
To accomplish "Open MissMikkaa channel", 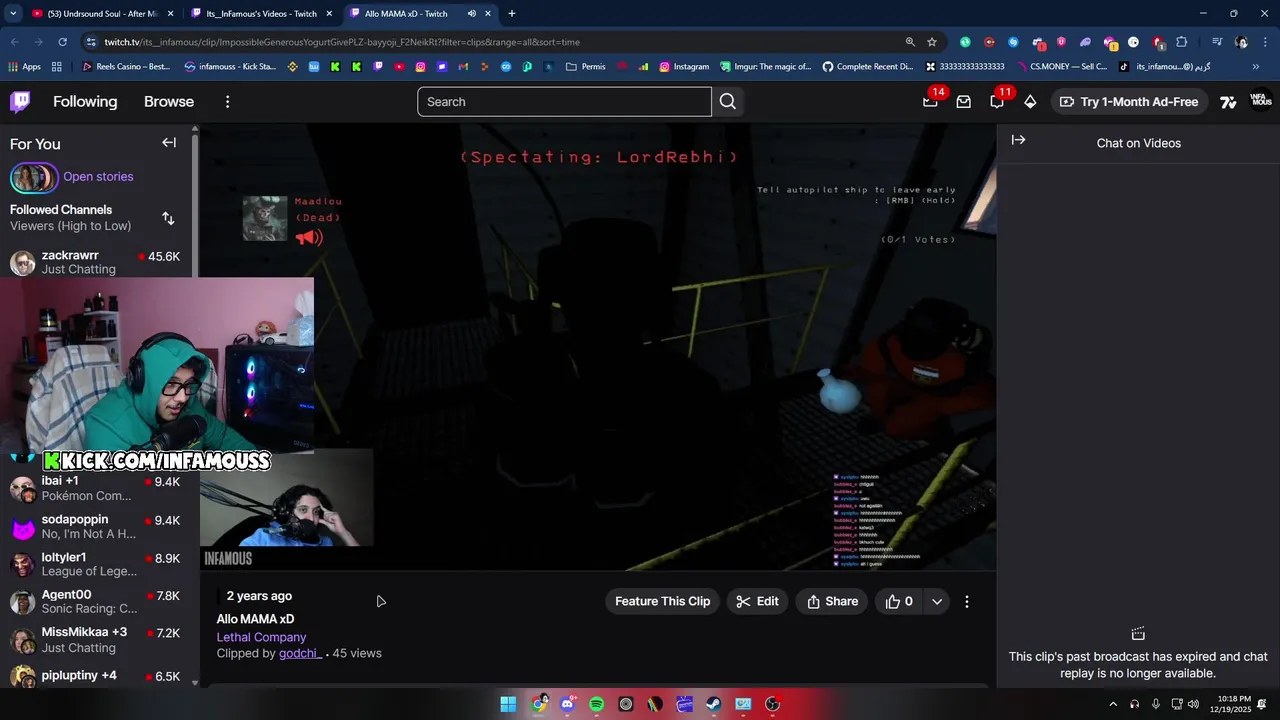I will point(98,640).
